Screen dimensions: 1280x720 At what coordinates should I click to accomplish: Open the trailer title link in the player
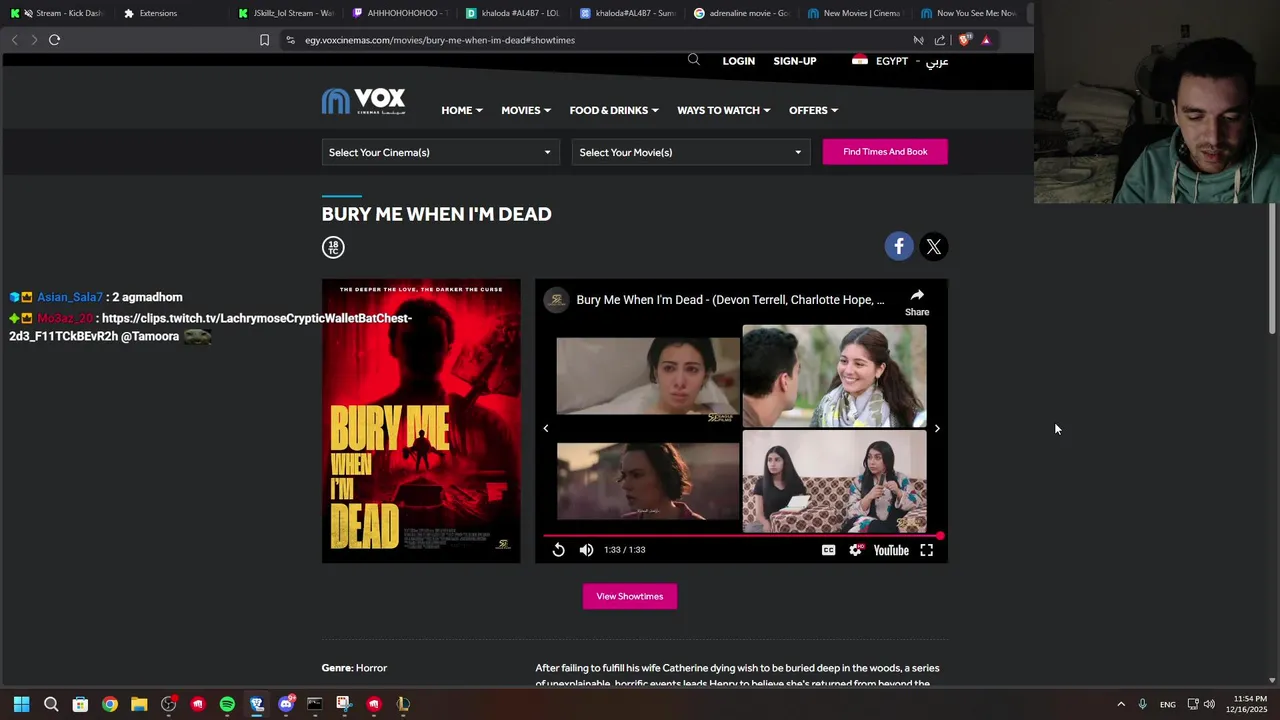730,300
